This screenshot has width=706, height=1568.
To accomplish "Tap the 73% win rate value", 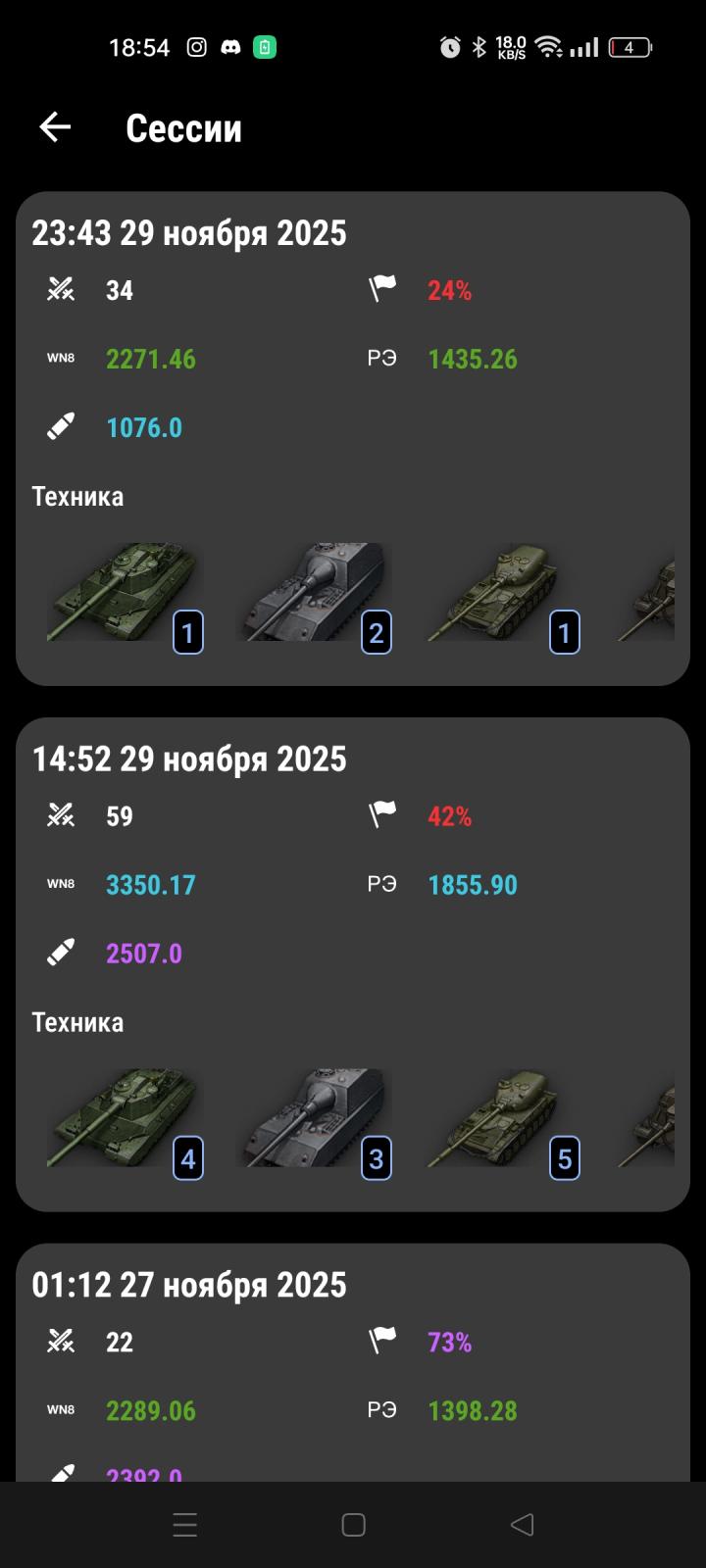I will coord(450,1342).
